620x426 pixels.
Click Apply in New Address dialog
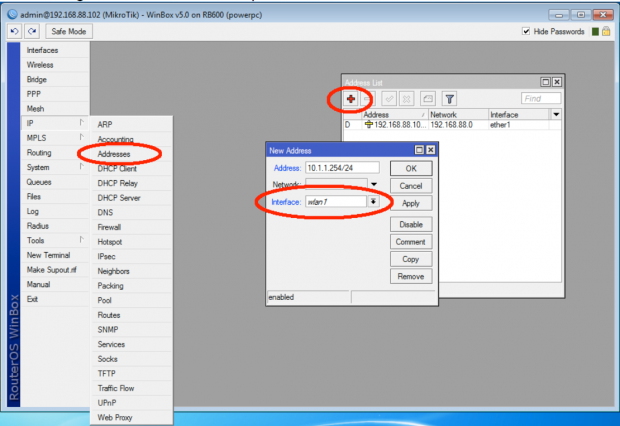[x=411, y=203]
